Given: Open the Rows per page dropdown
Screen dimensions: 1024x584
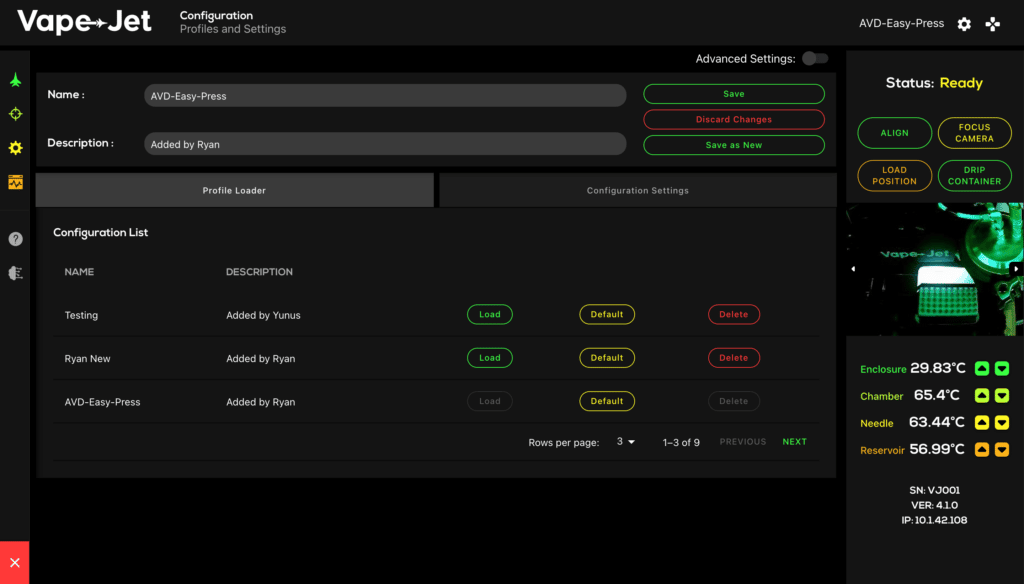Looking at the screenshot, I should (626, 442).
